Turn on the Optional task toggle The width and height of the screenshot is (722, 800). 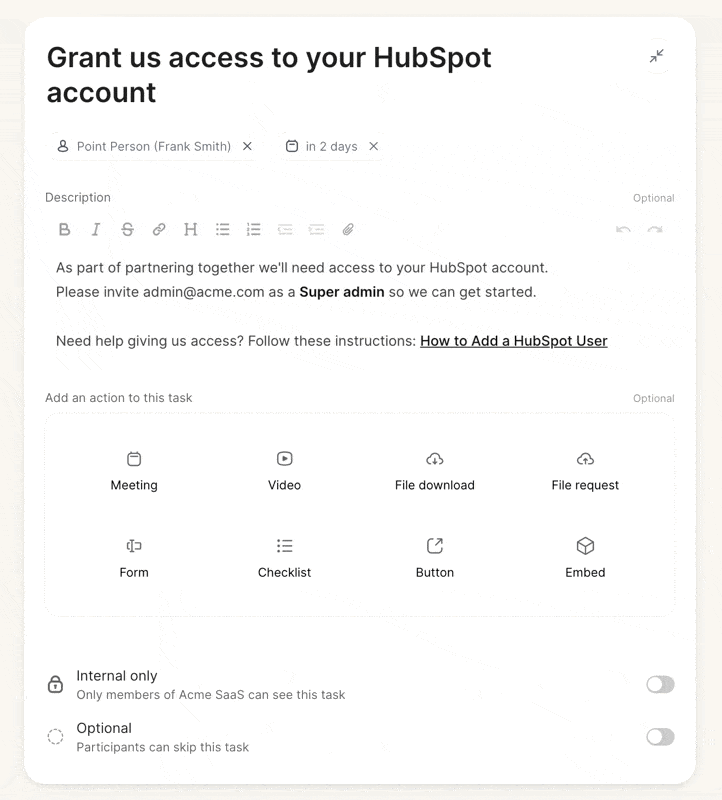pyautogui.click(x=660, y=737)
